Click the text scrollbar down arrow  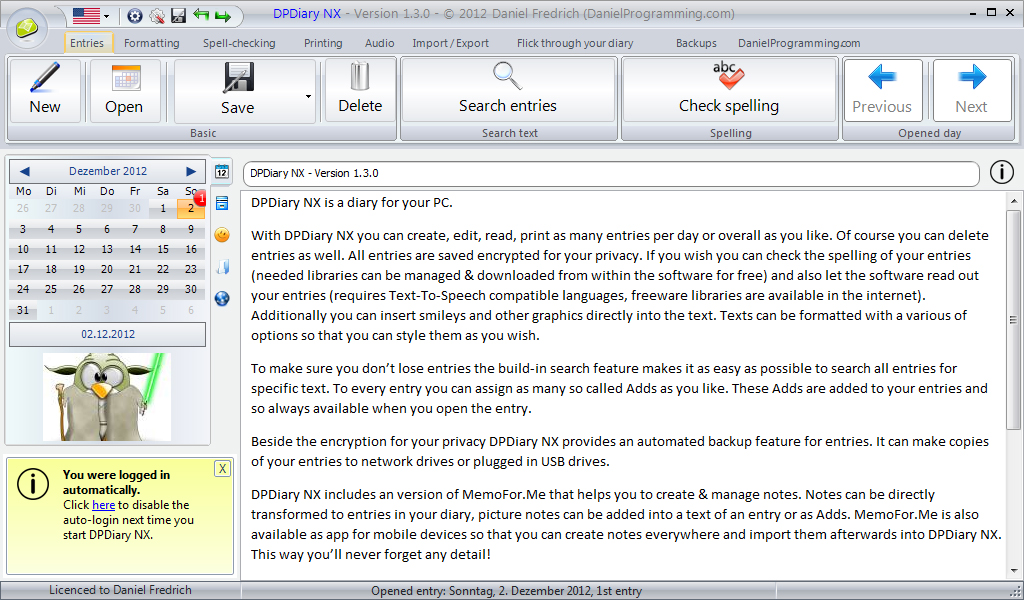pyautogui.click(x=1014, y=571)
